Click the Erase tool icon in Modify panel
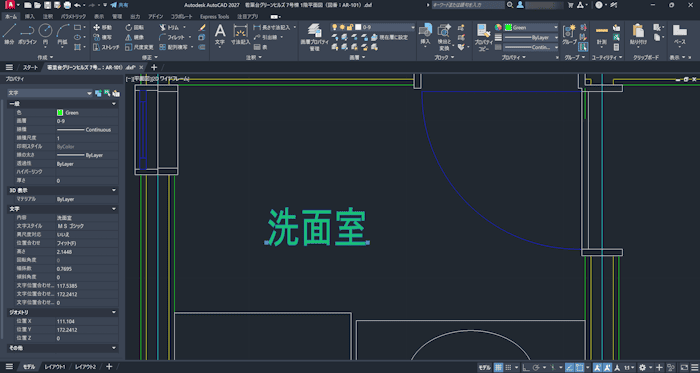Screen dimensions: 700x373 tap(202, 28)
